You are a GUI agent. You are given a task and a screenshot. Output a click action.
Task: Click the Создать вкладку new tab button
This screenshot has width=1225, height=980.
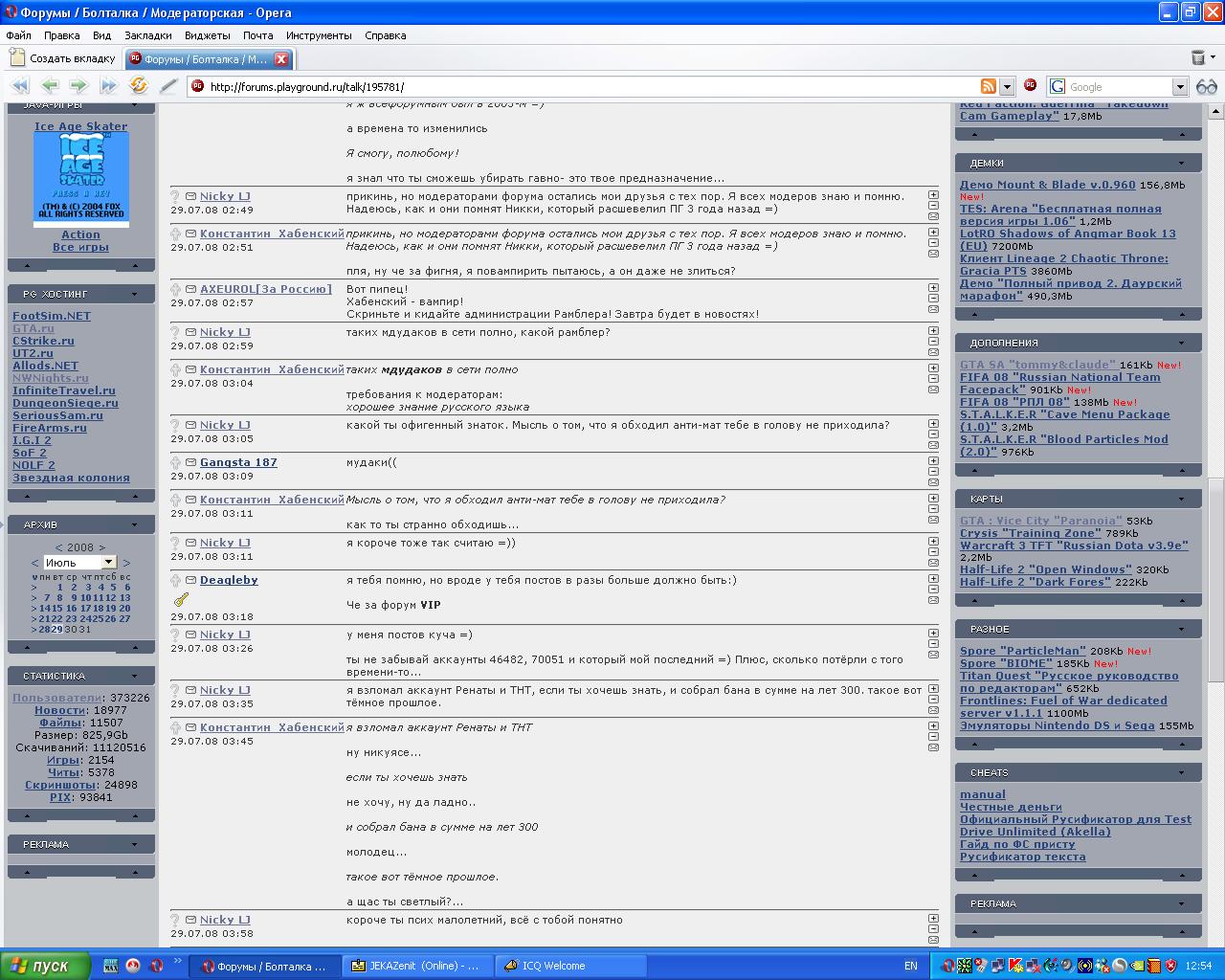62,58
